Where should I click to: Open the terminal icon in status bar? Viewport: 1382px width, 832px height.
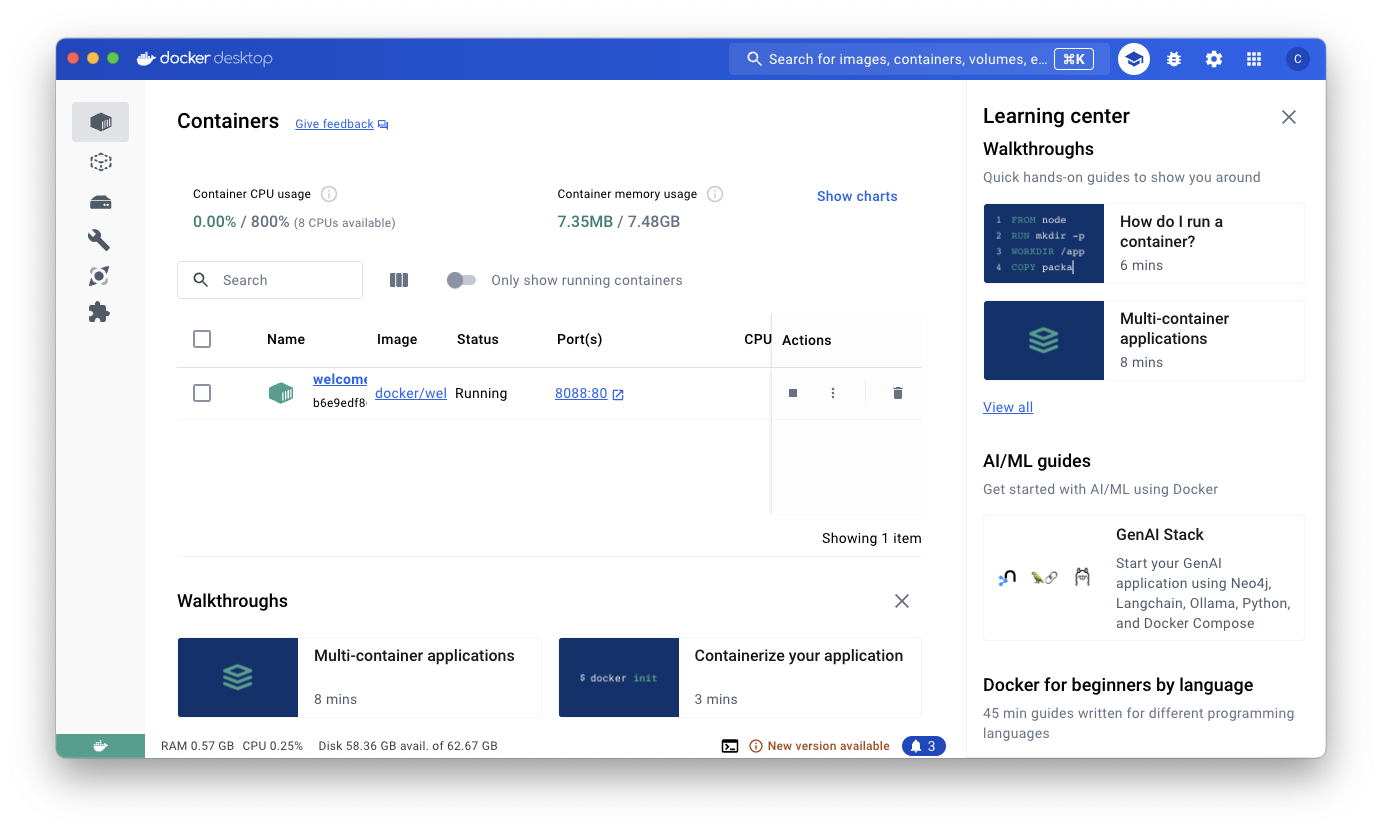click(730, 746)
